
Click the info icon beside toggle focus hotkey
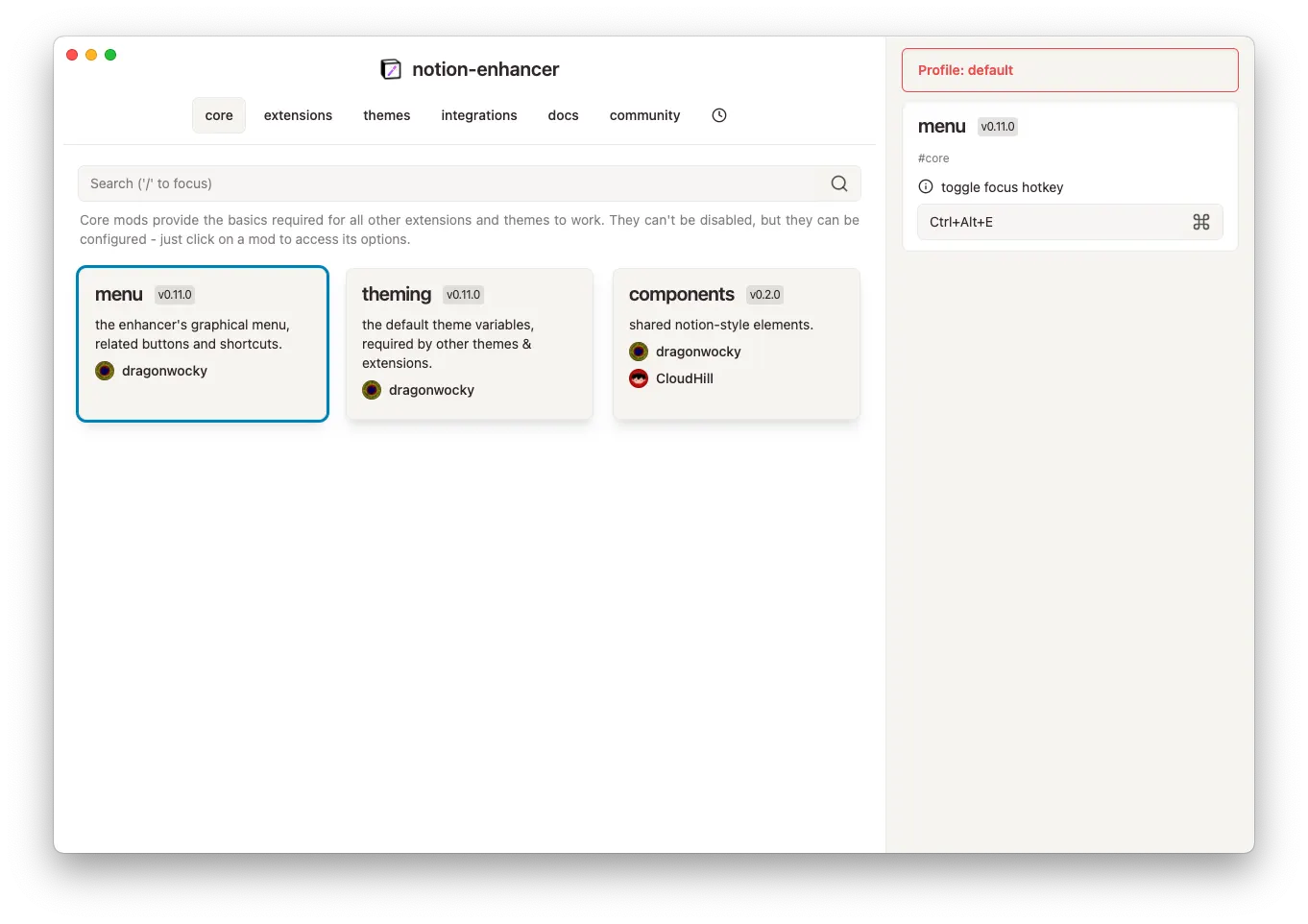926,186
